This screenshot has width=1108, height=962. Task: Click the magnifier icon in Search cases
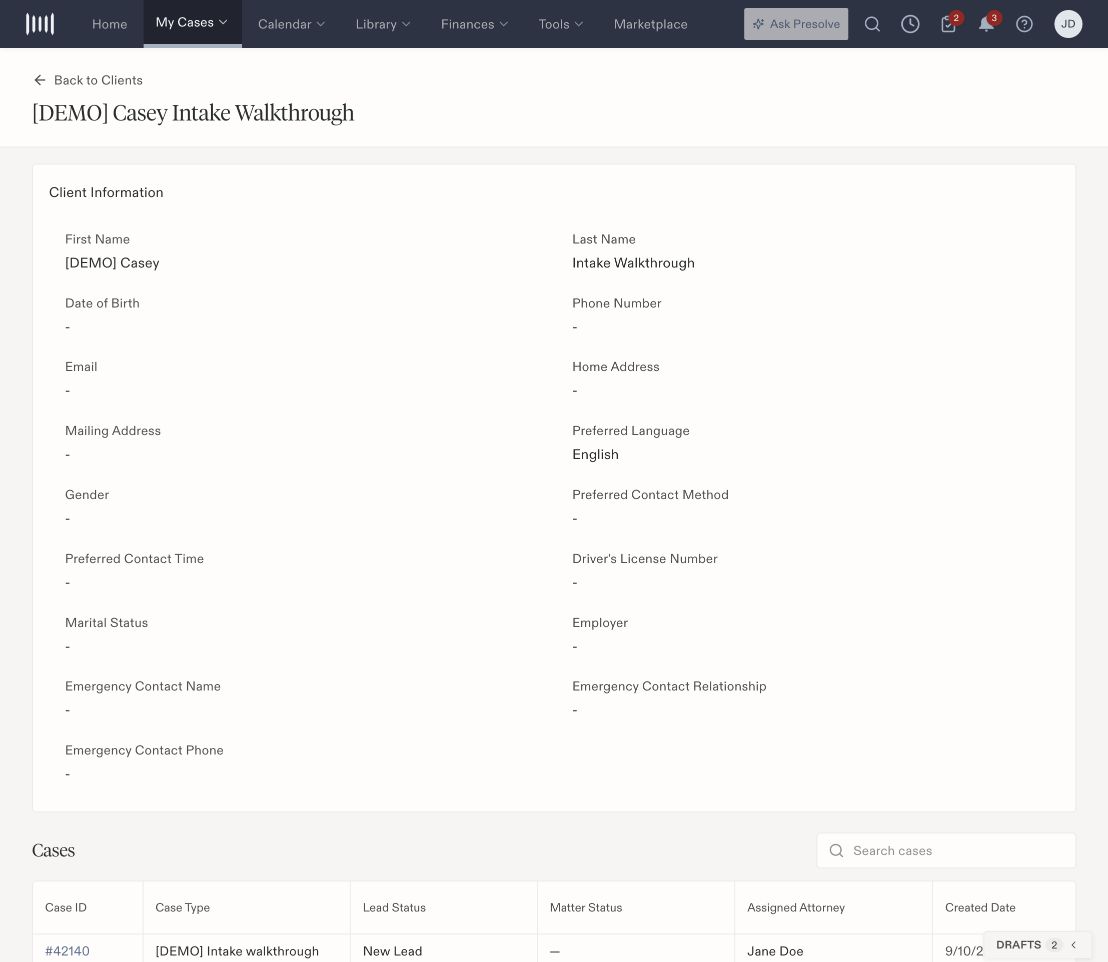coord(836,850)
